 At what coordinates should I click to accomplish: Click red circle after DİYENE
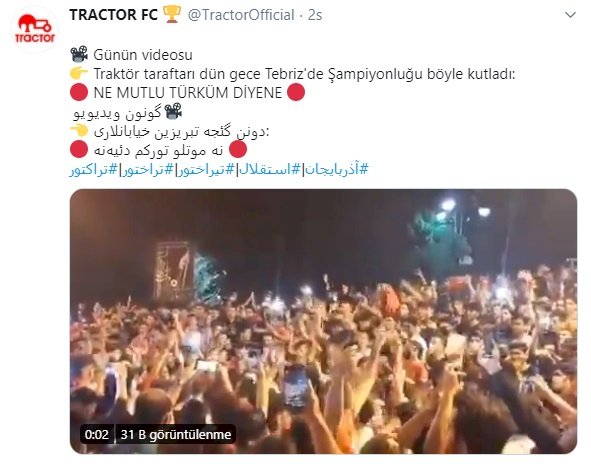(296, 92)
